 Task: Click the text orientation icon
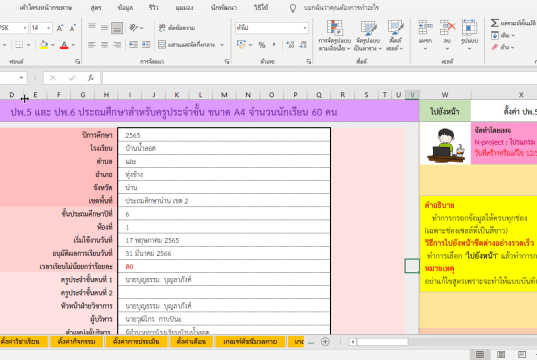pos(134,28)
